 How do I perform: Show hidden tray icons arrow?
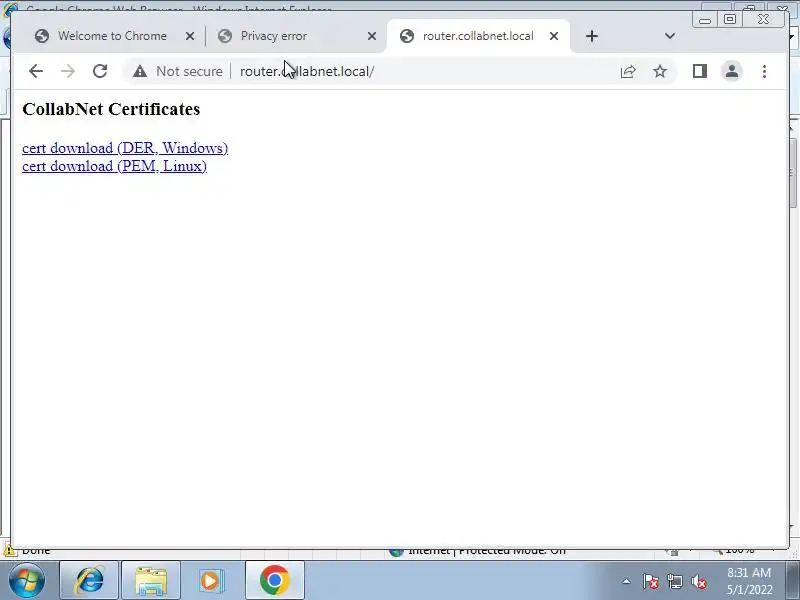click(626, 581)
